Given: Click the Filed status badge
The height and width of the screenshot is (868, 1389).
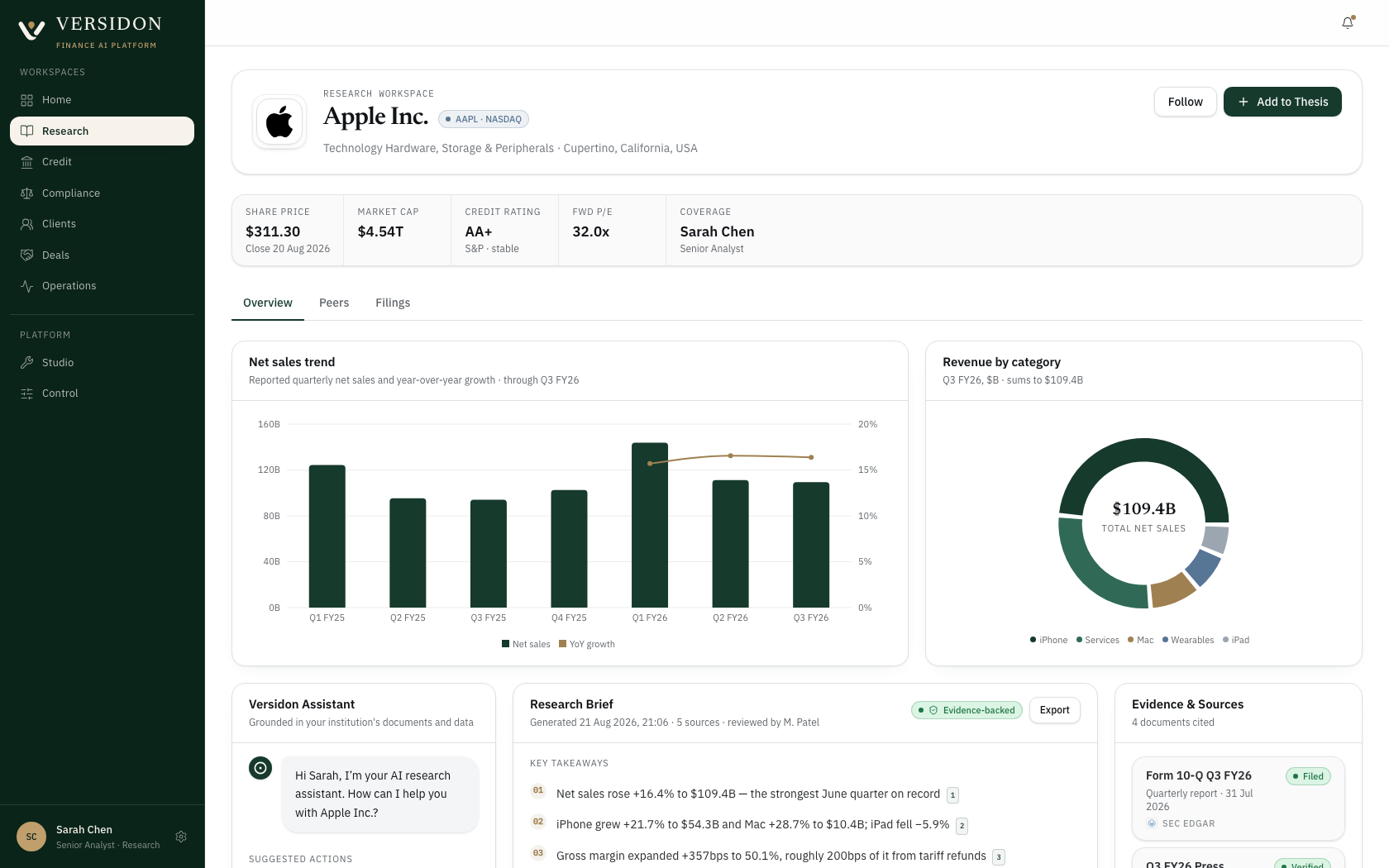Looking at the screenshot, I should click(x=1308, y=776).
